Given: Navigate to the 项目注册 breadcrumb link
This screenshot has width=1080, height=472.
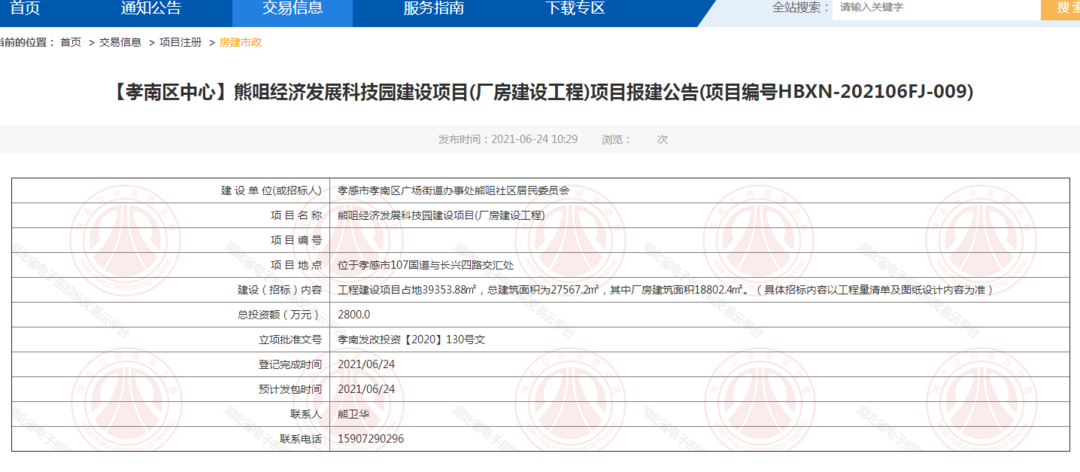Looking at the screenshot, I should [x=180, y=42].
